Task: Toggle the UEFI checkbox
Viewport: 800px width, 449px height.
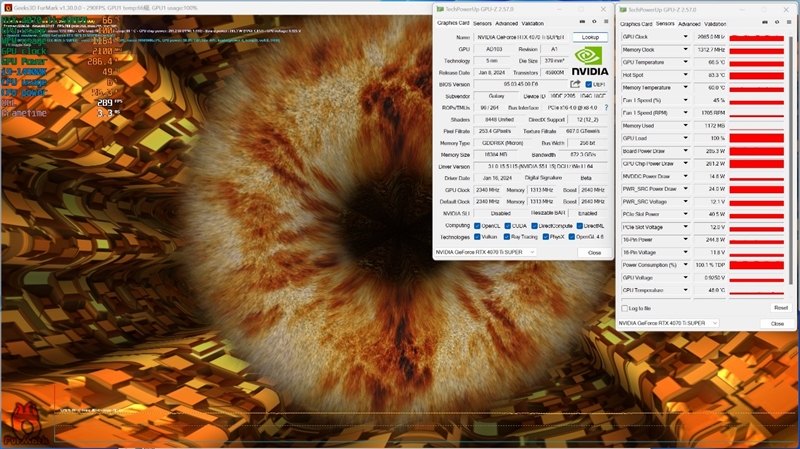Action: point(588,84)
